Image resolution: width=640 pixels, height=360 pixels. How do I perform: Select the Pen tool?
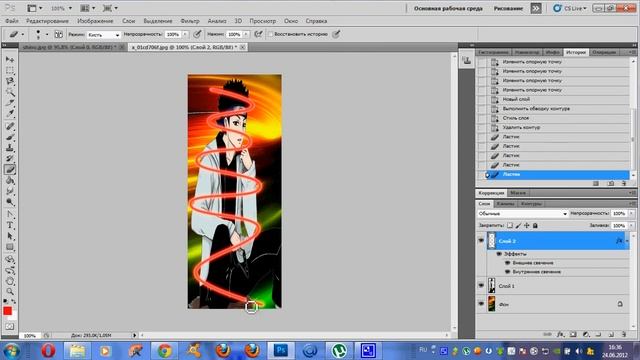[10, 215]
